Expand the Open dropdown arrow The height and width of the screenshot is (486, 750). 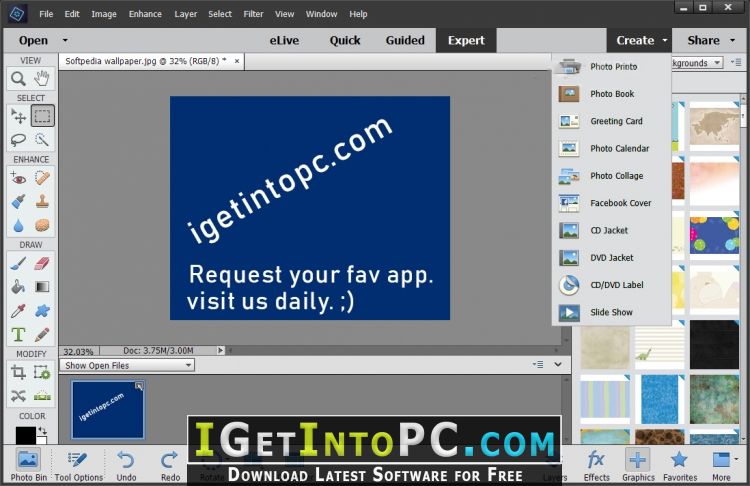point(65,41)
